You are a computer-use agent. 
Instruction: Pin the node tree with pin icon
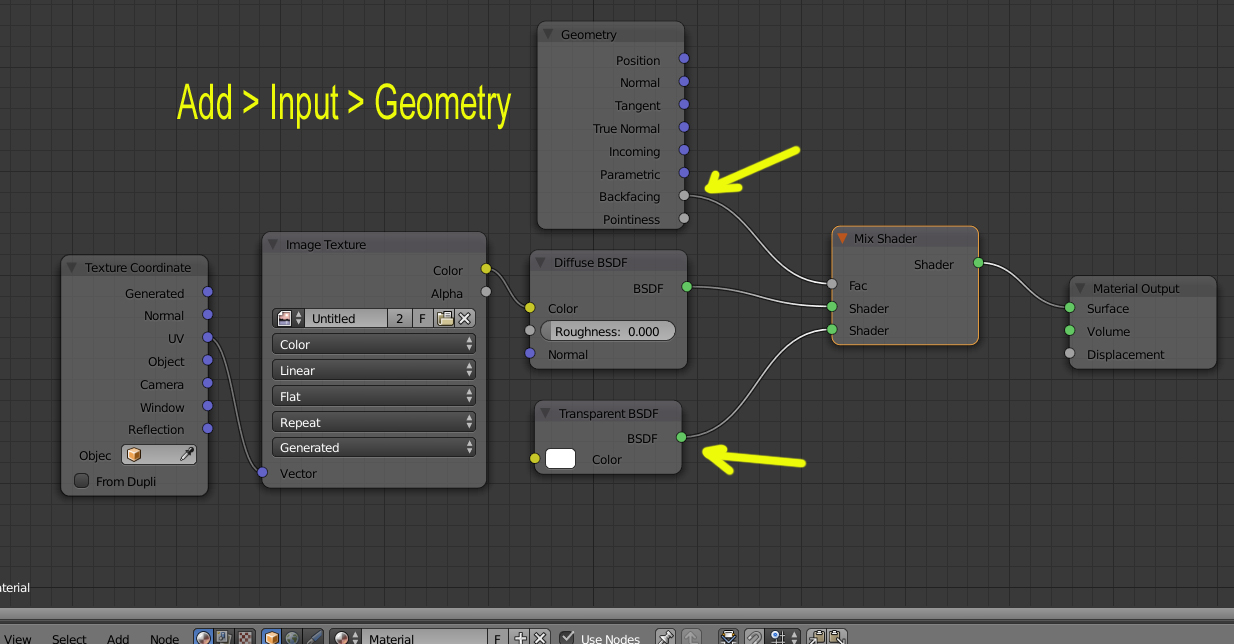[x=665, y=638]
